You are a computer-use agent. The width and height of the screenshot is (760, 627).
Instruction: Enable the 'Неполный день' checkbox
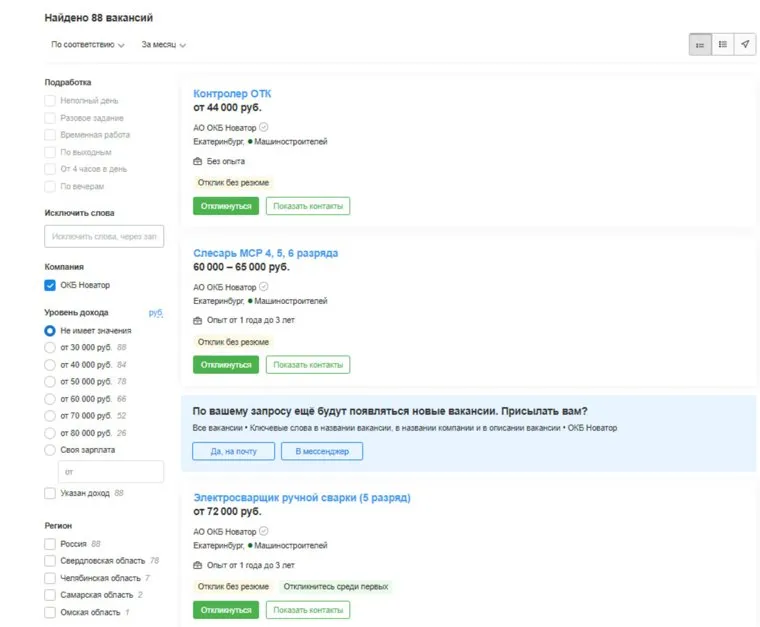click(x=50, y=101)
